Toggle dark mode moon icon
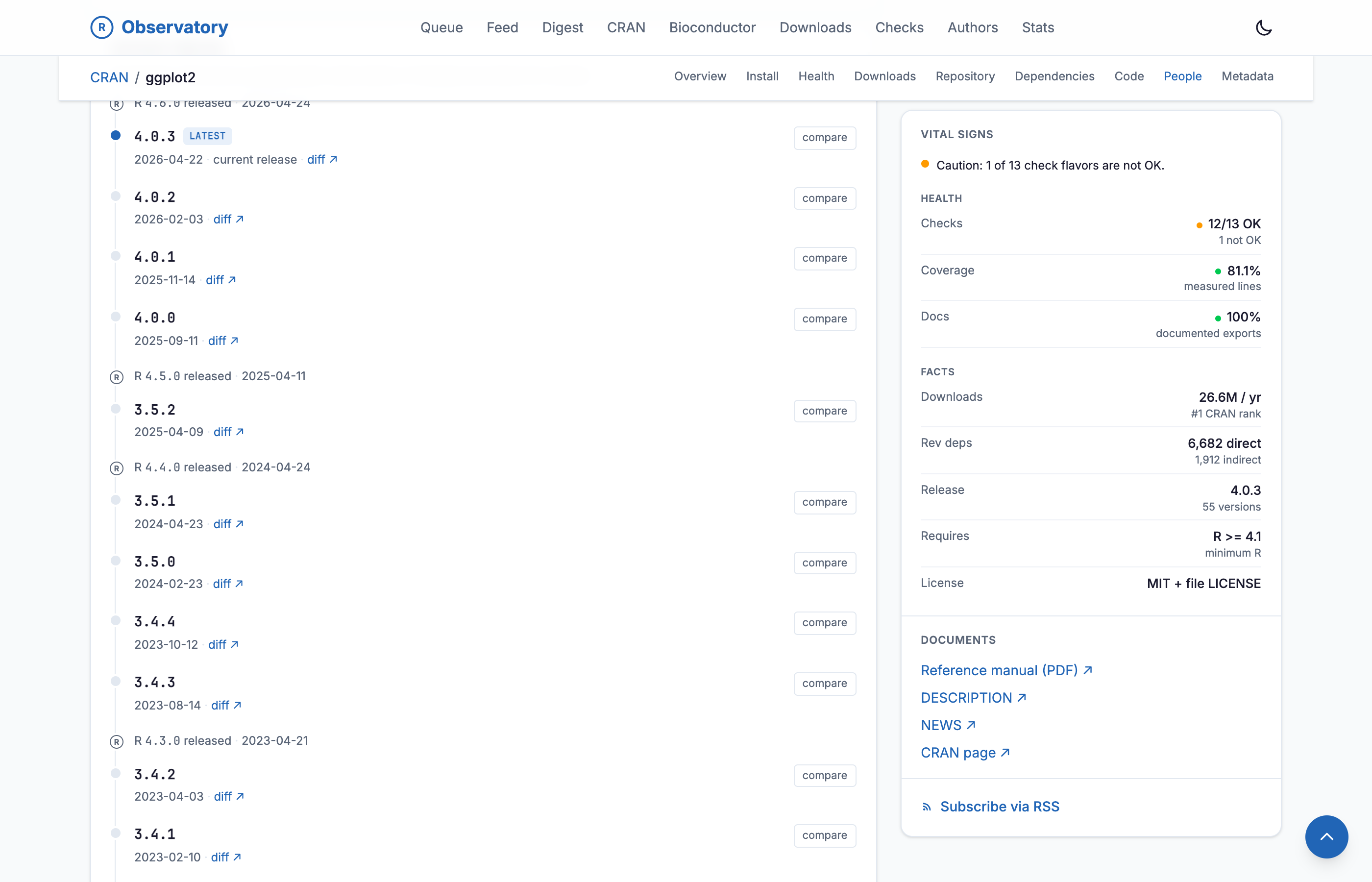Viewport: 1372px width, 882px height. [1263, 27]
